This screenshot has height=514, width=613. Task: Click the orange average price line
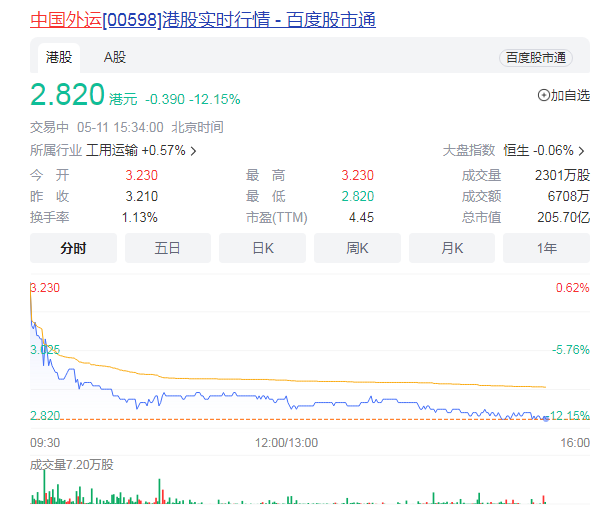pyautogui.click(x=300, y=380)
